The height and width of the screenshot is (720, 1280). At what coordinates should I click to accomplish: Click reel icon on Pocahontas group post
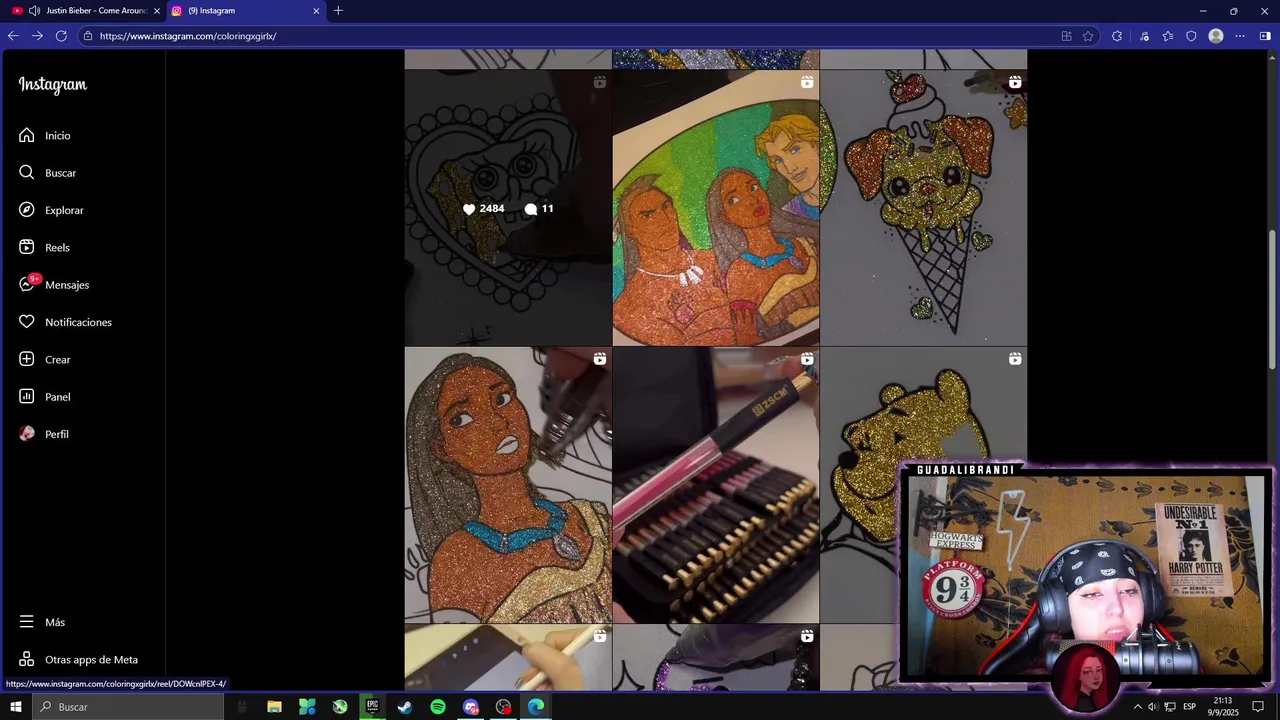(x=807, y=82)
